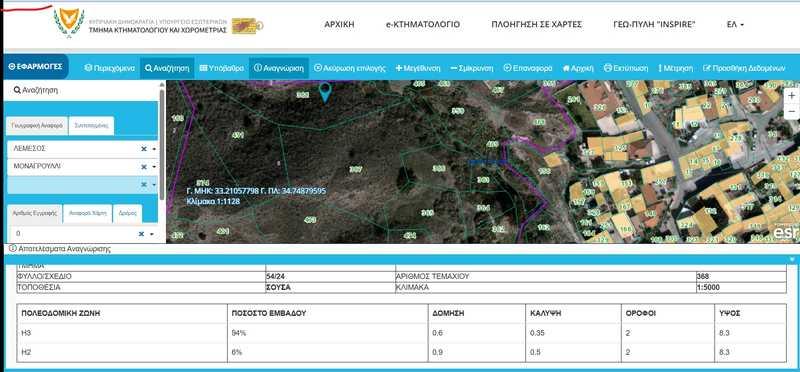Select the Σμίκρυνση zoom-out tool
The width and height of the screenshot is (800, 372).
(x=471, y=68)
